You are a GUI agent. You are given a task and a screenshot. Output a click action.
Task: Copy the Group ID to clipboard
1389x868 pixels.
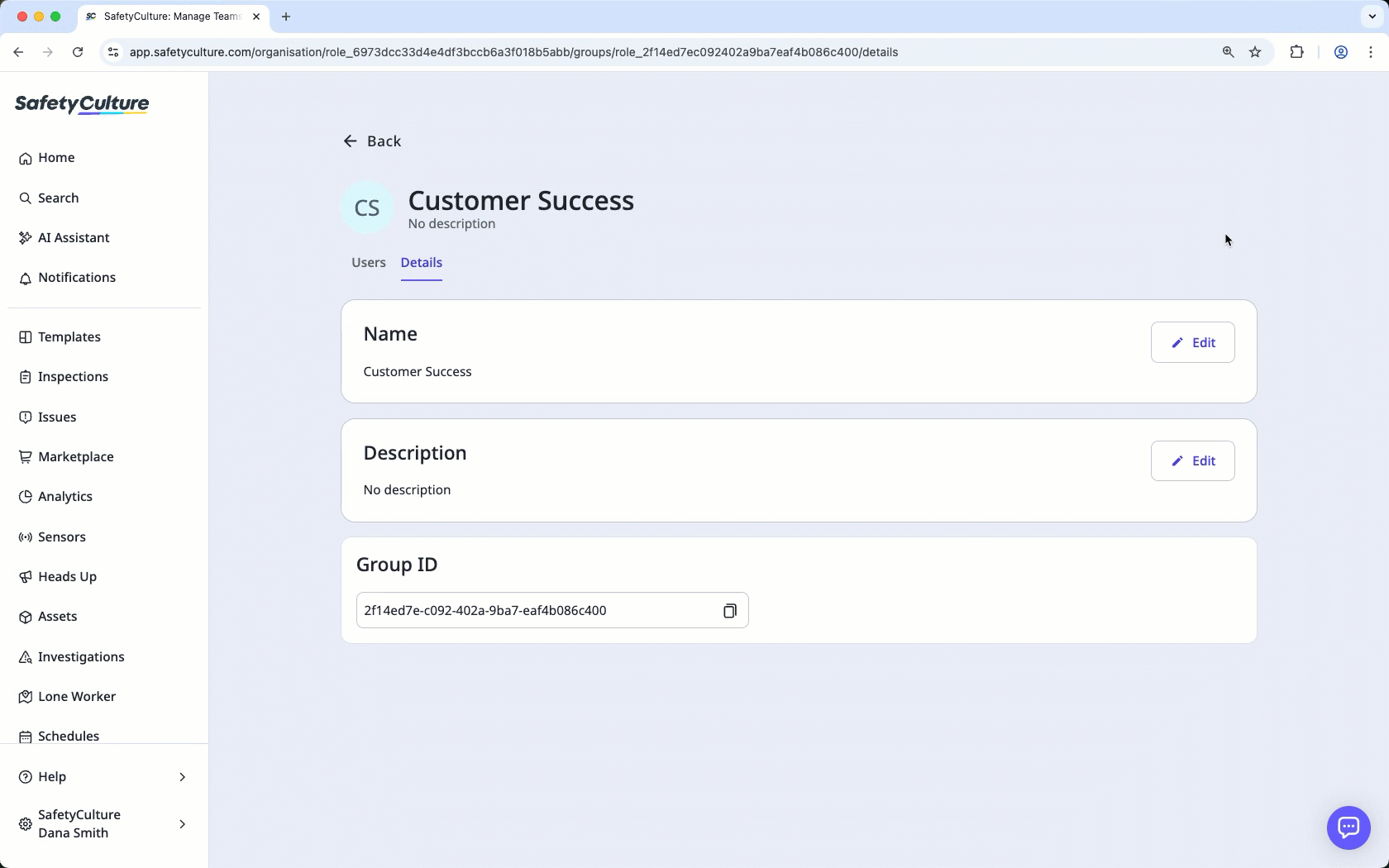pos(730,611)
